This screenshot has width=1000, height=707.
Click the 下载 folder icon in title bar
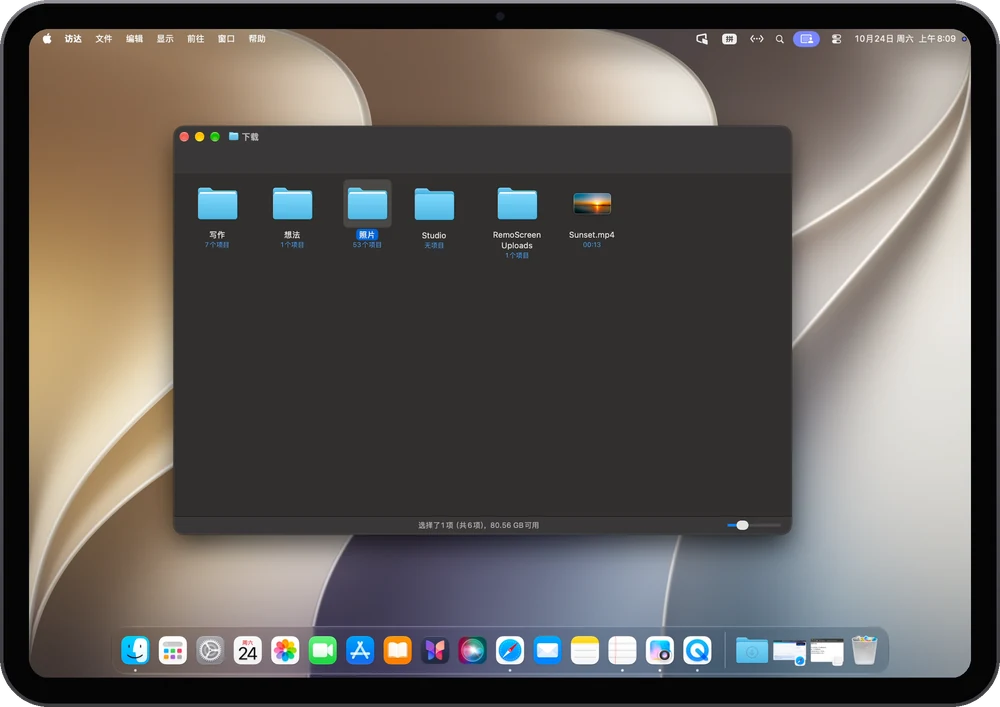click(233, 136)
